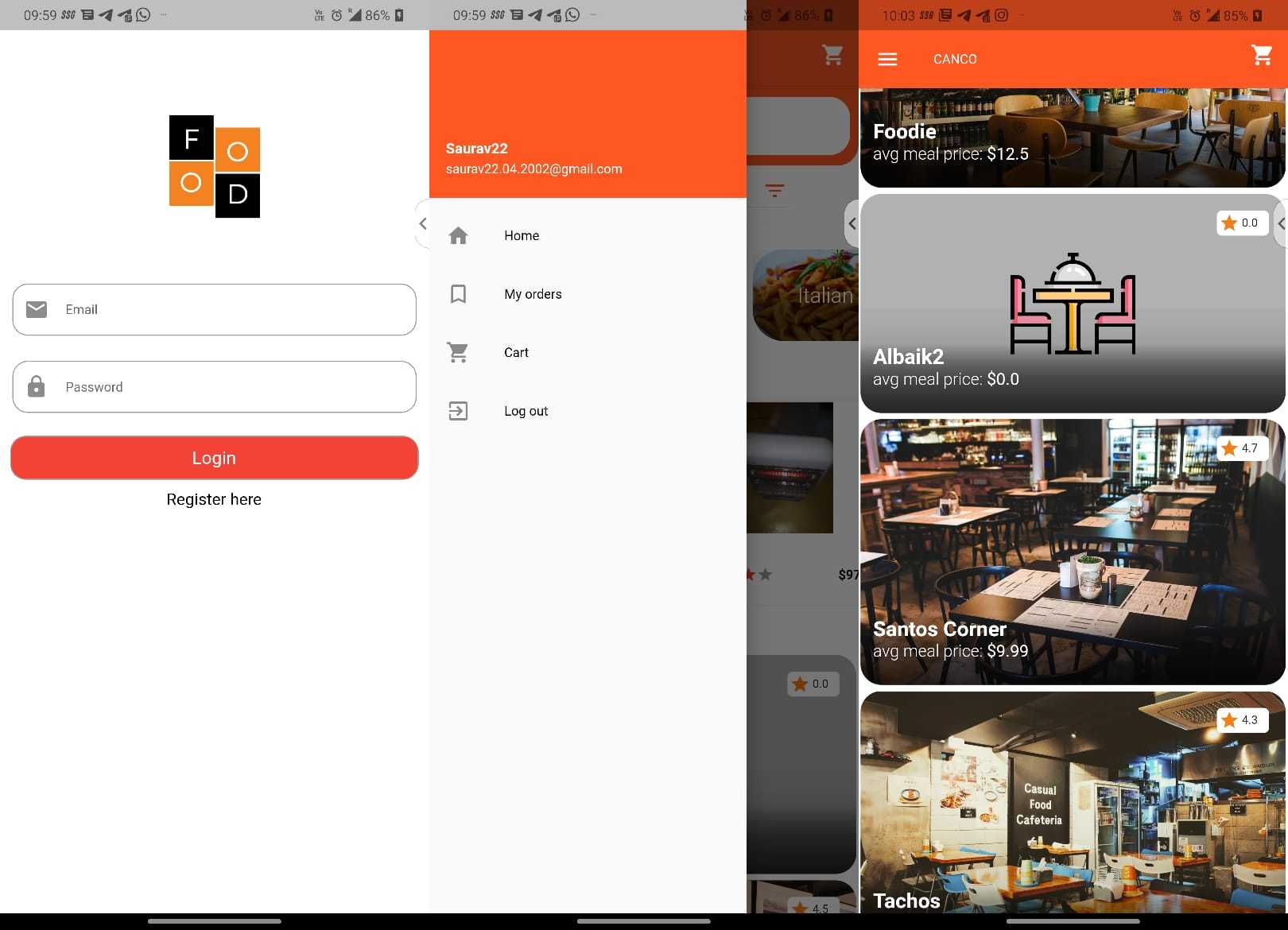Open the cart icon in CANCO header
The height and width of the screenshot is (930, 1288).
[1262, 56]
